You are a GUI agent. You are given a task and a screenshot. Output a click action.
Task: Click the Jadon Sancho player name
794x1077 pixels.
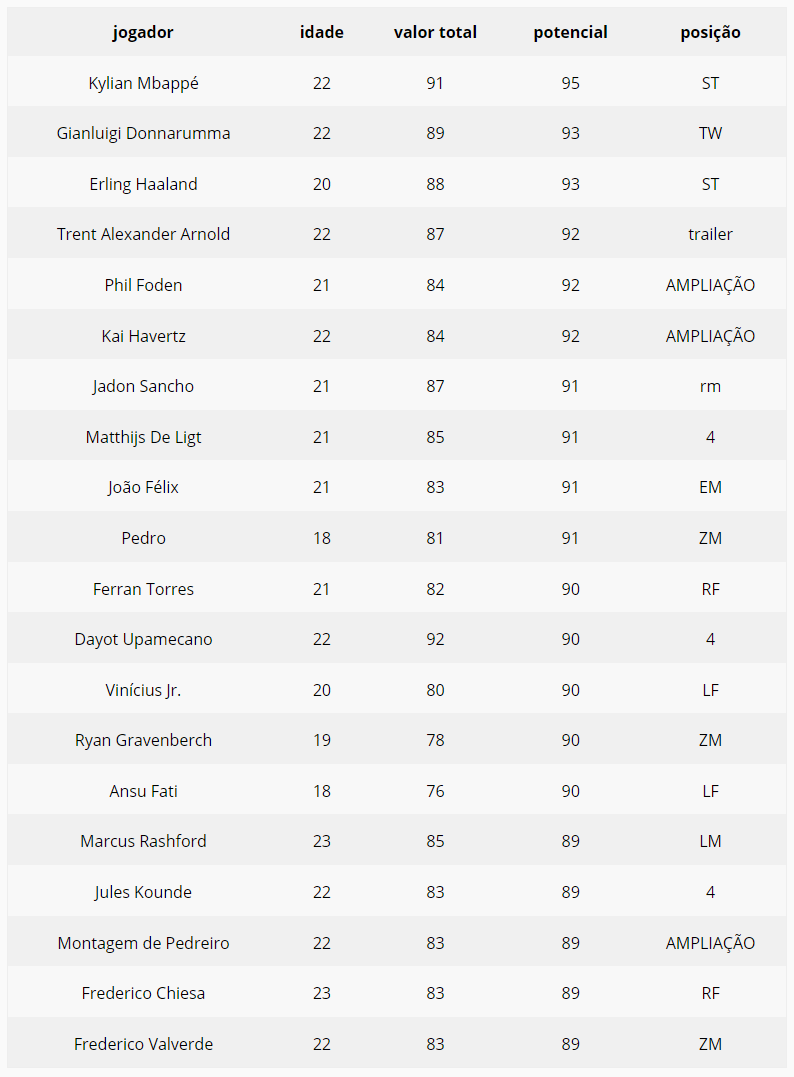[143, 386]
